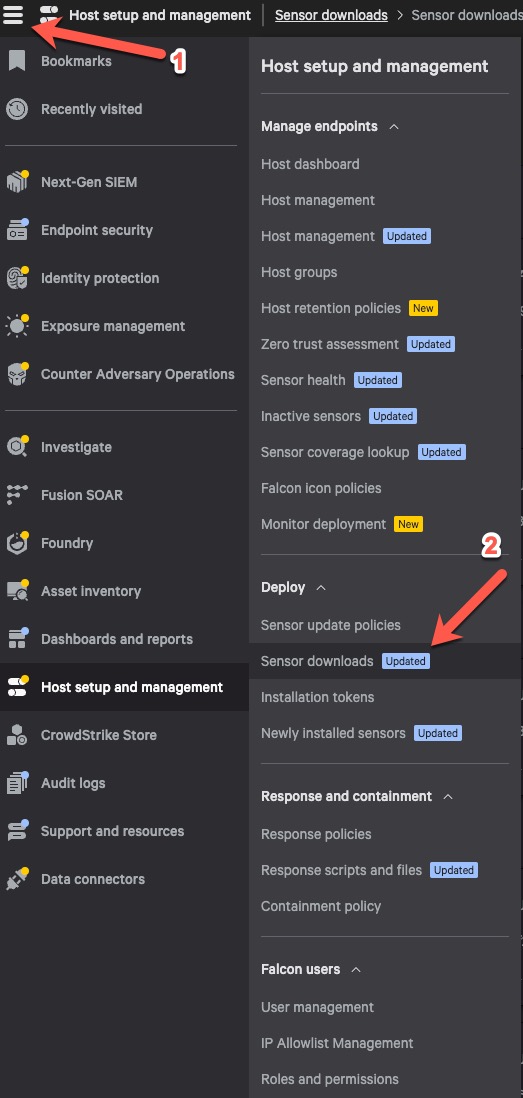Open User management page
Viewport: 523px width, 1098px height.
pos(317,1008)
